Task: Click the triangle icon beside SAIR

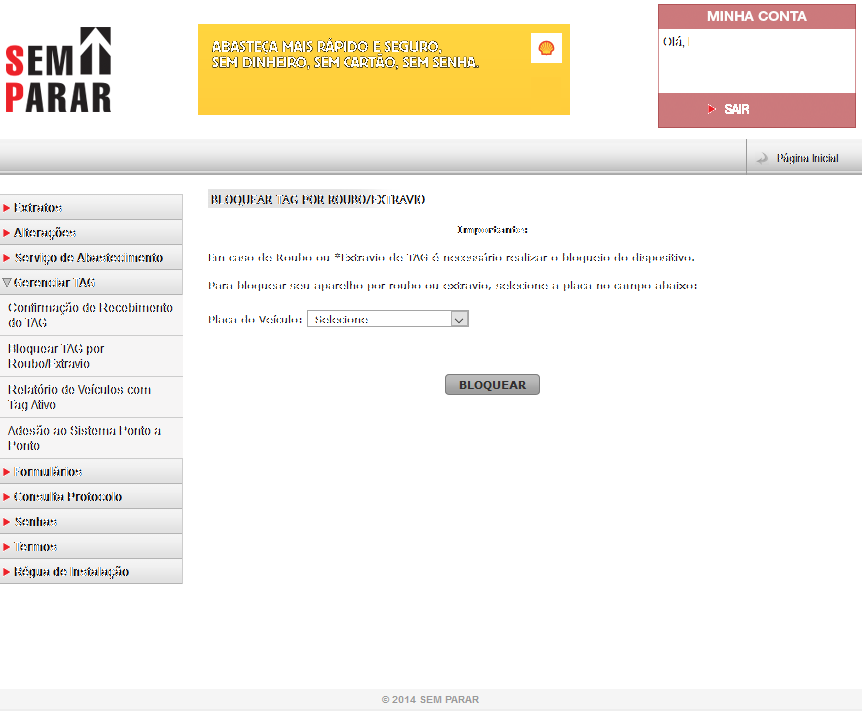Action: 712,109
